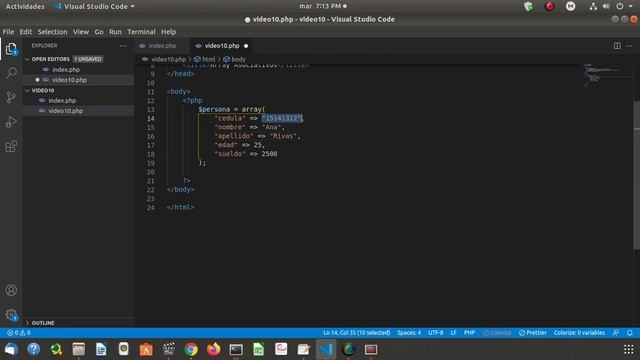Open the Ubuntu Software icon in taskbar
The image size is (640, 360).
(x=146, y=349)
